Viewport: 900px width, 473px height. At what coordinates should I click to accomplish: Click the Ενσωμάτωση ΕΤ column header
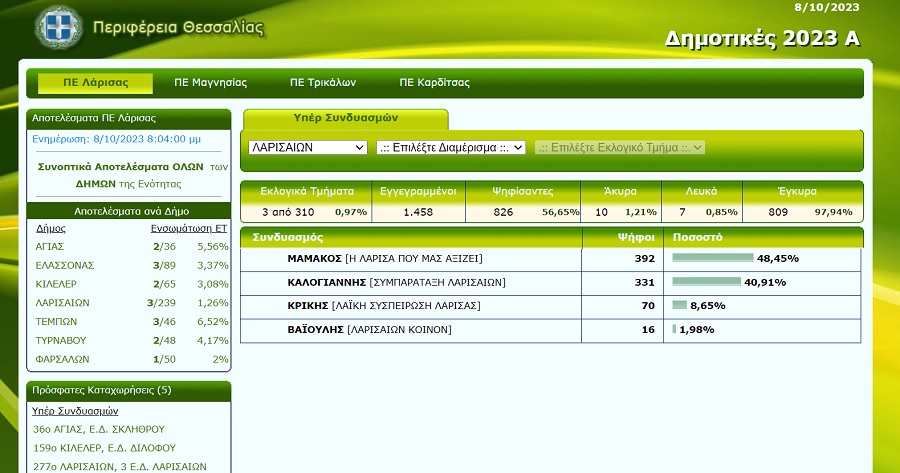pos(189,228)
